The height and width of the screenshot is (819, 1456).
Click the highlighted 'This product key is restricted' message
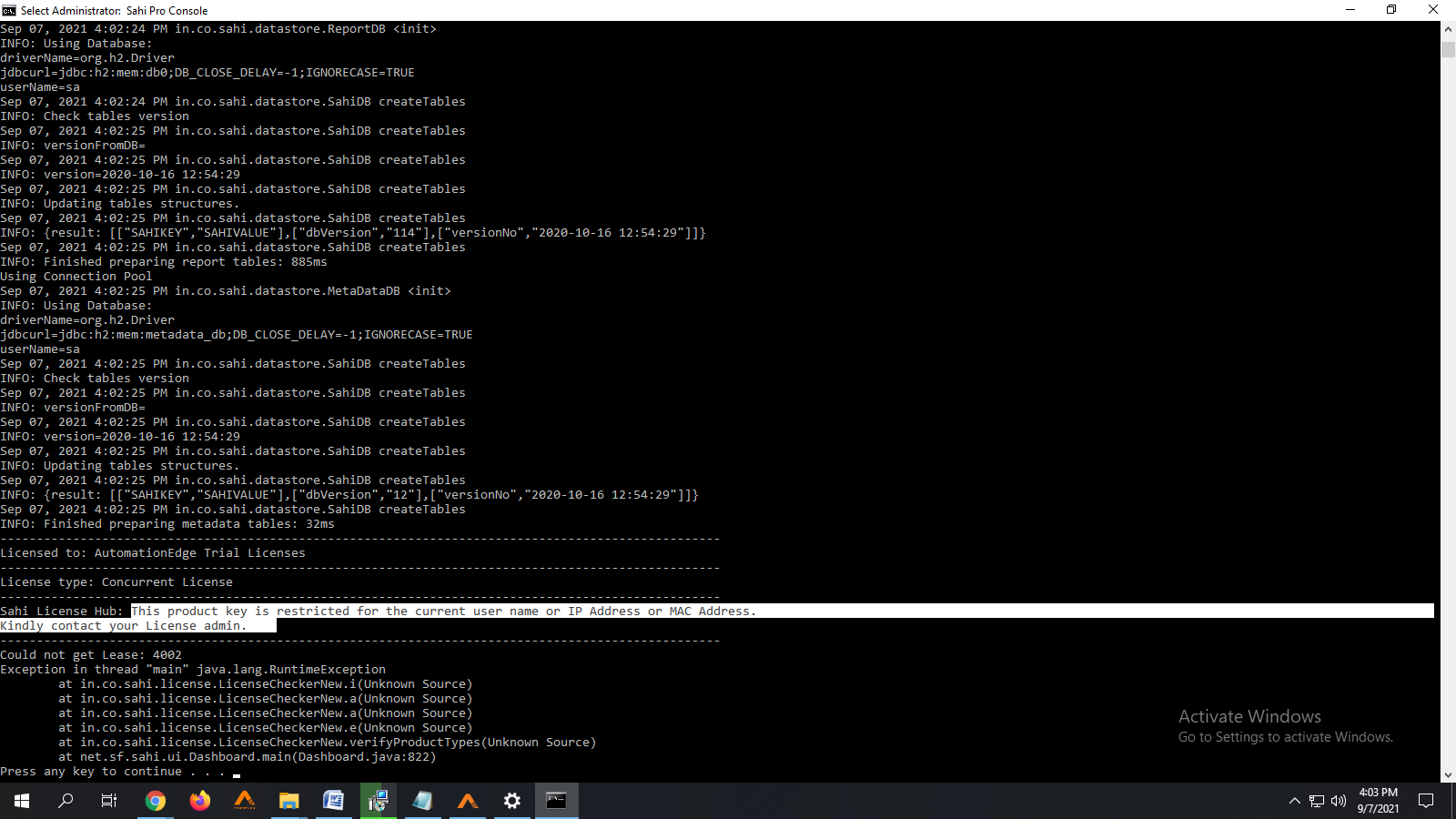click(x=444, y=612)
